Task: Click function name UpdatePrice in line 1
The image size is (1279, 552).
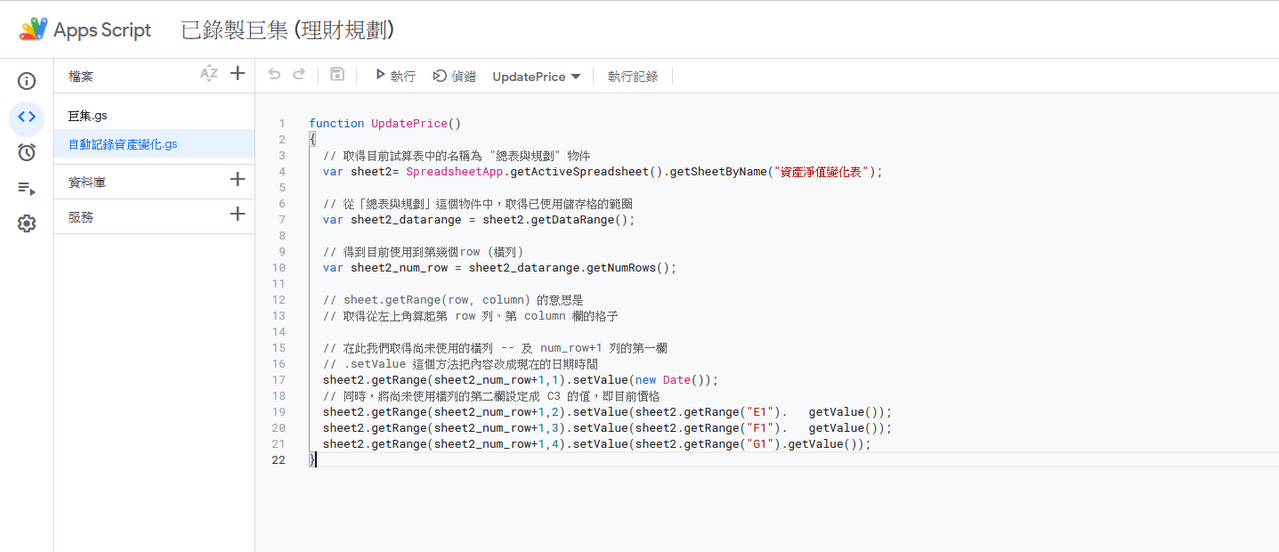Action: tap(409, 123)
